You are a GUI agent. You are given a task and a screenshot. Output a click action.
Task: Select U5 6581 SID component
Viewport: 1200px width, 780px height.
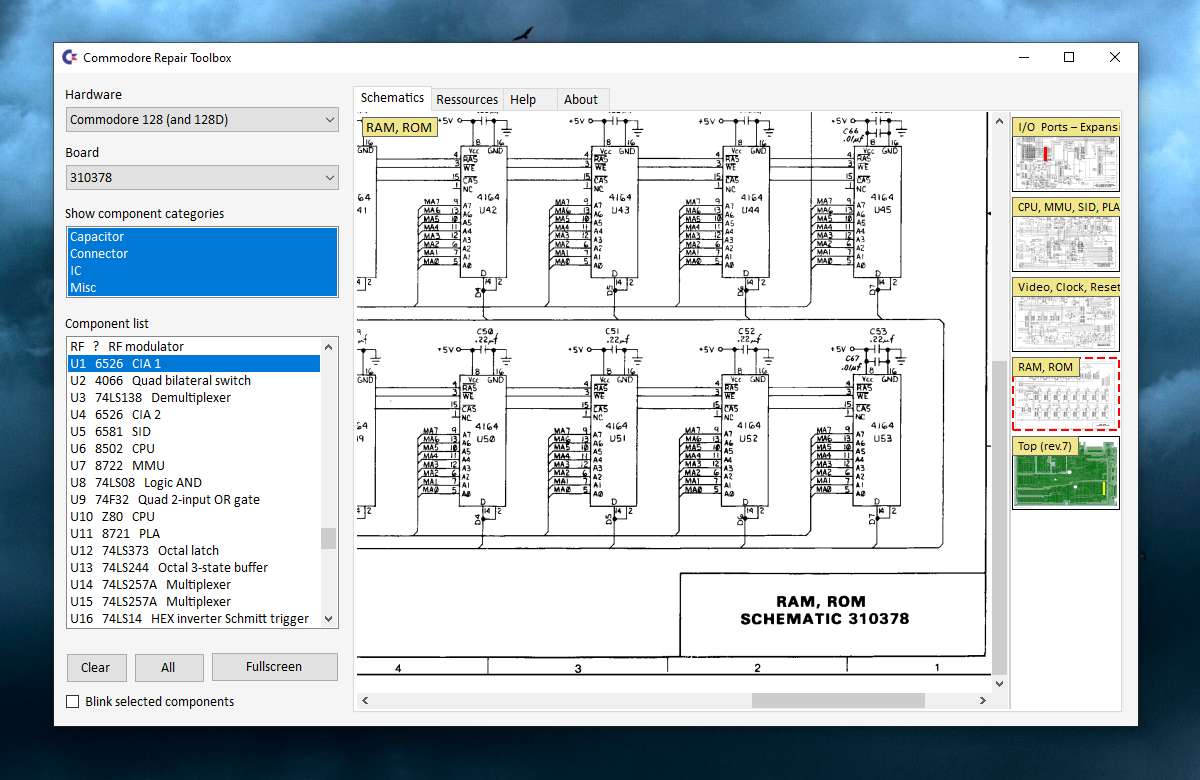(x=194, y=432)
